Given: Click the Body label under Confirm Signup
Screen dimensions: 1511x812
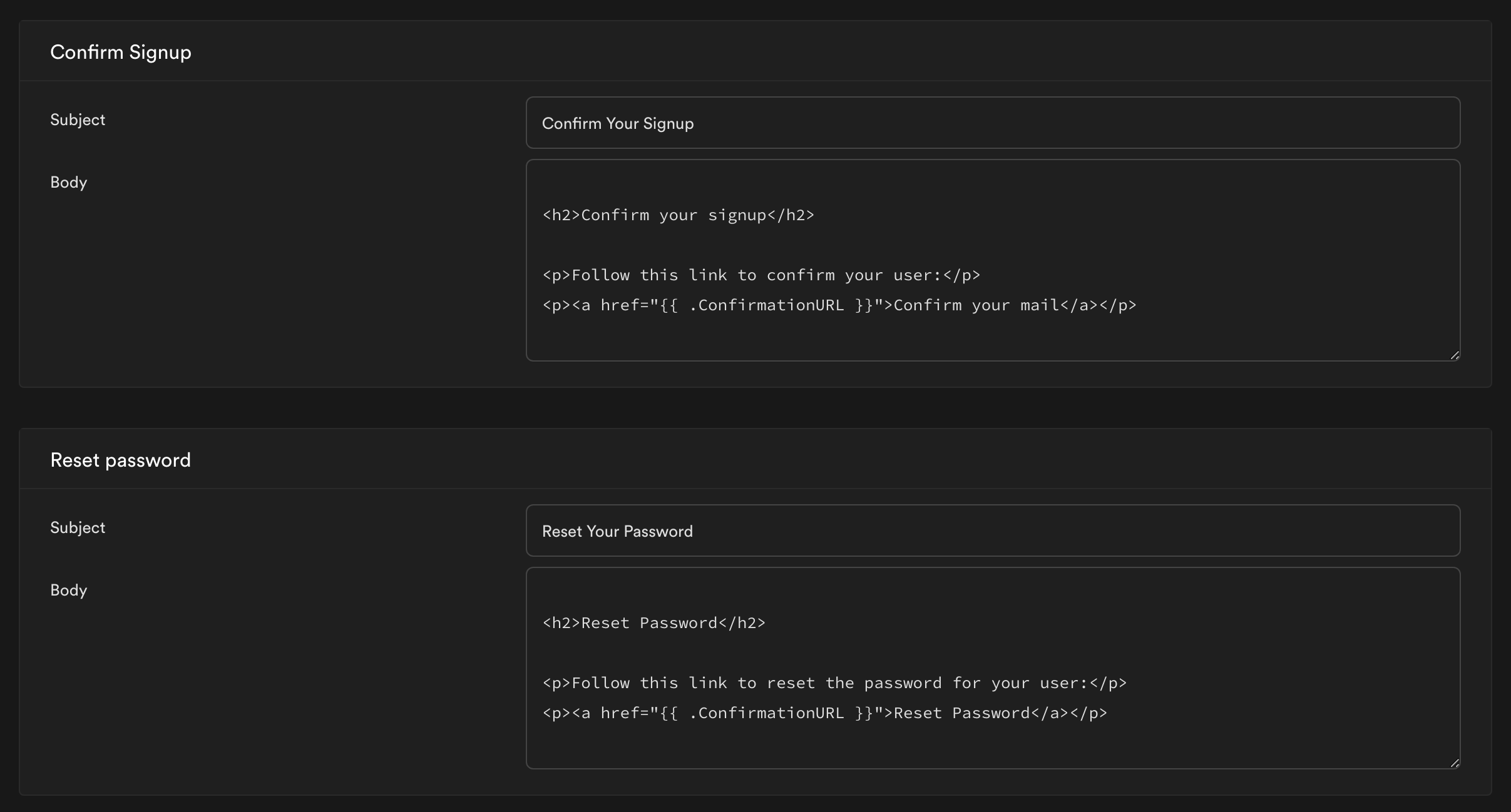Looking at the screenshot, I should 68,182.
